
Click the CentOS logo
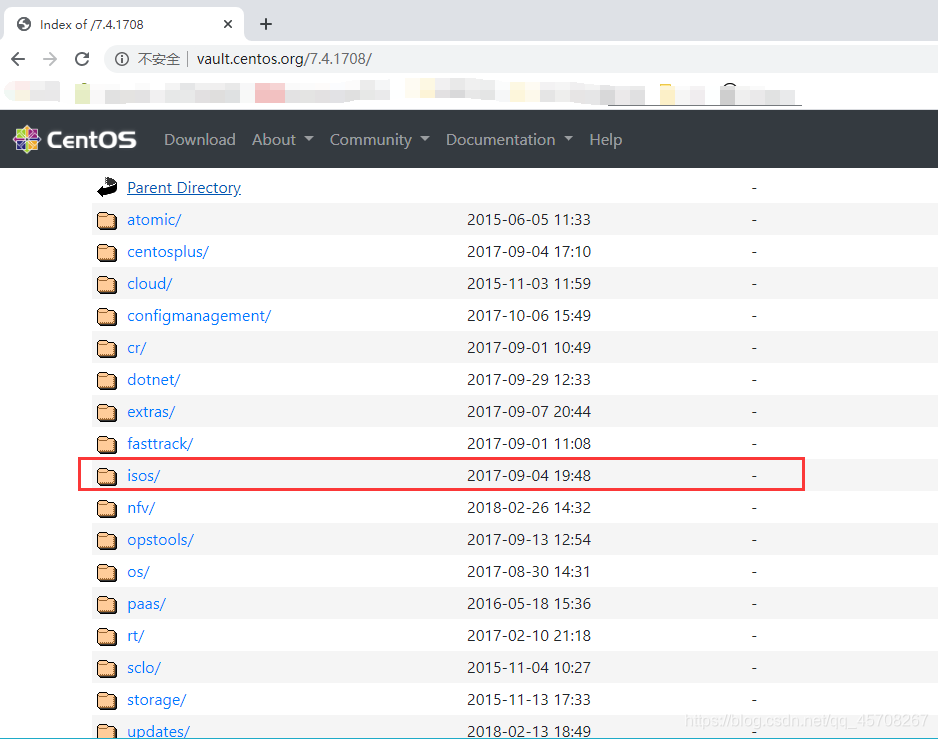click(75, 139)
